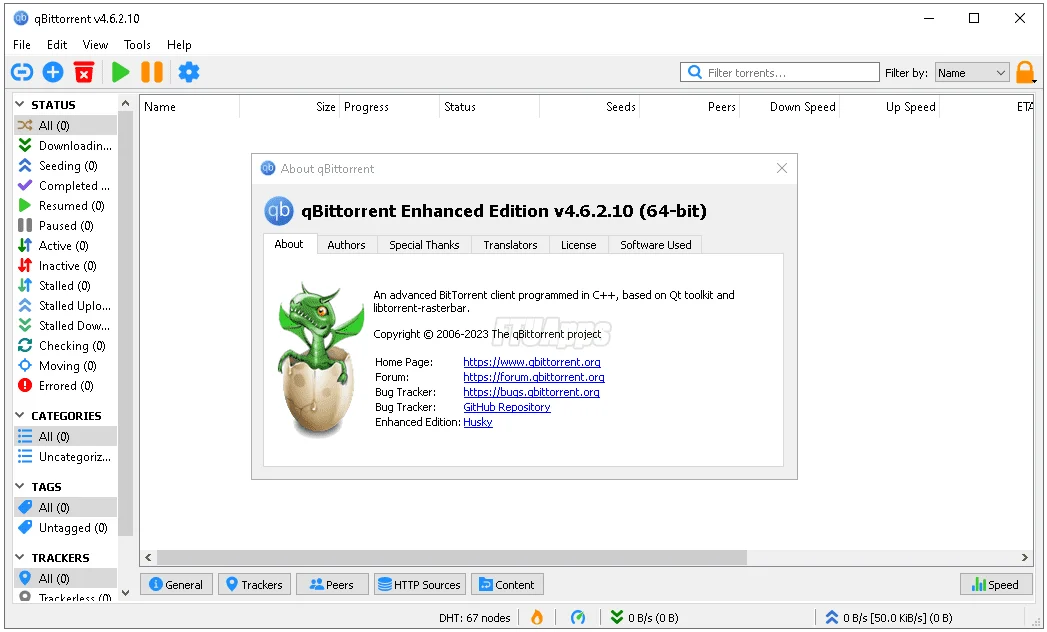This screenshot has width=1047, height=632.
Task: Open the GitHub Repository link
Action: click(507, 408)
